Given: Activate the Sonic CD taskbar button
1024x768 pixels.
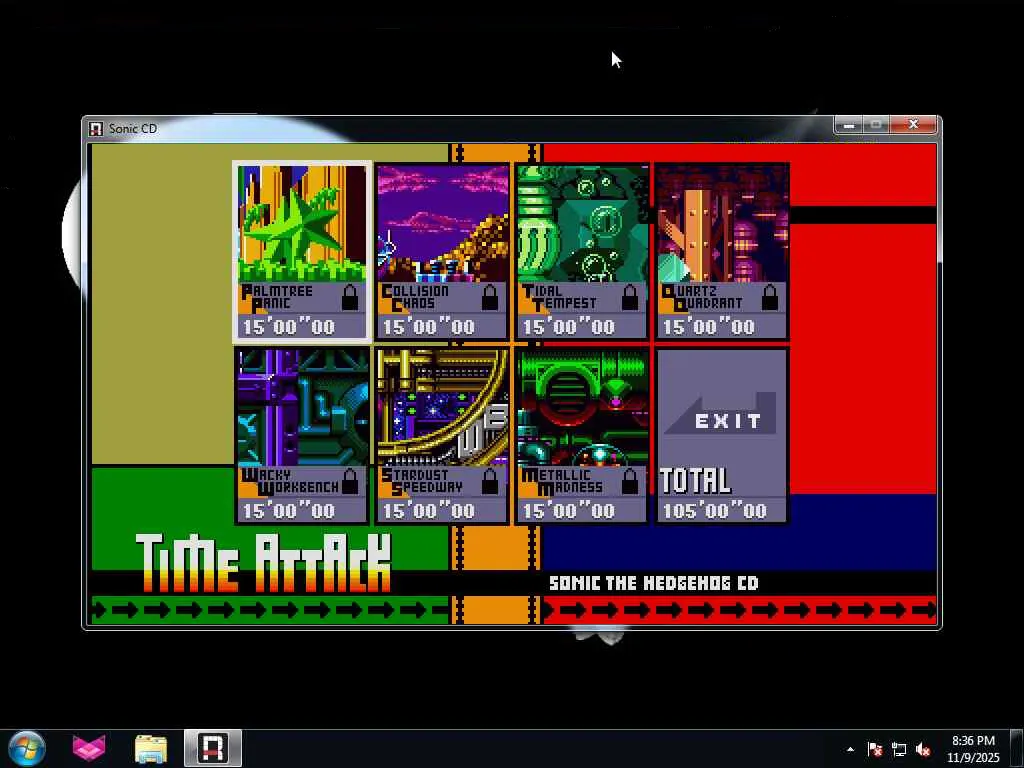Looking at the screenshot, I should 213,748.
